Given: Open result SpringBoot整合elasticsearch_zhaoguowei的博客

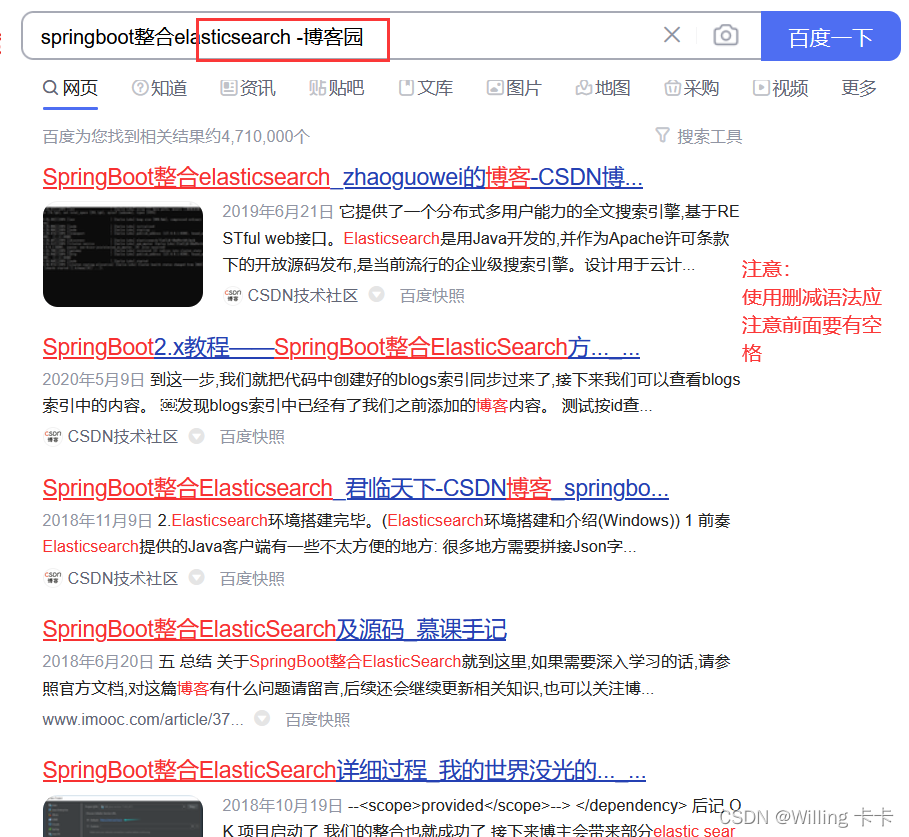Looking at the screenshot, I should [x=343, y=177].
